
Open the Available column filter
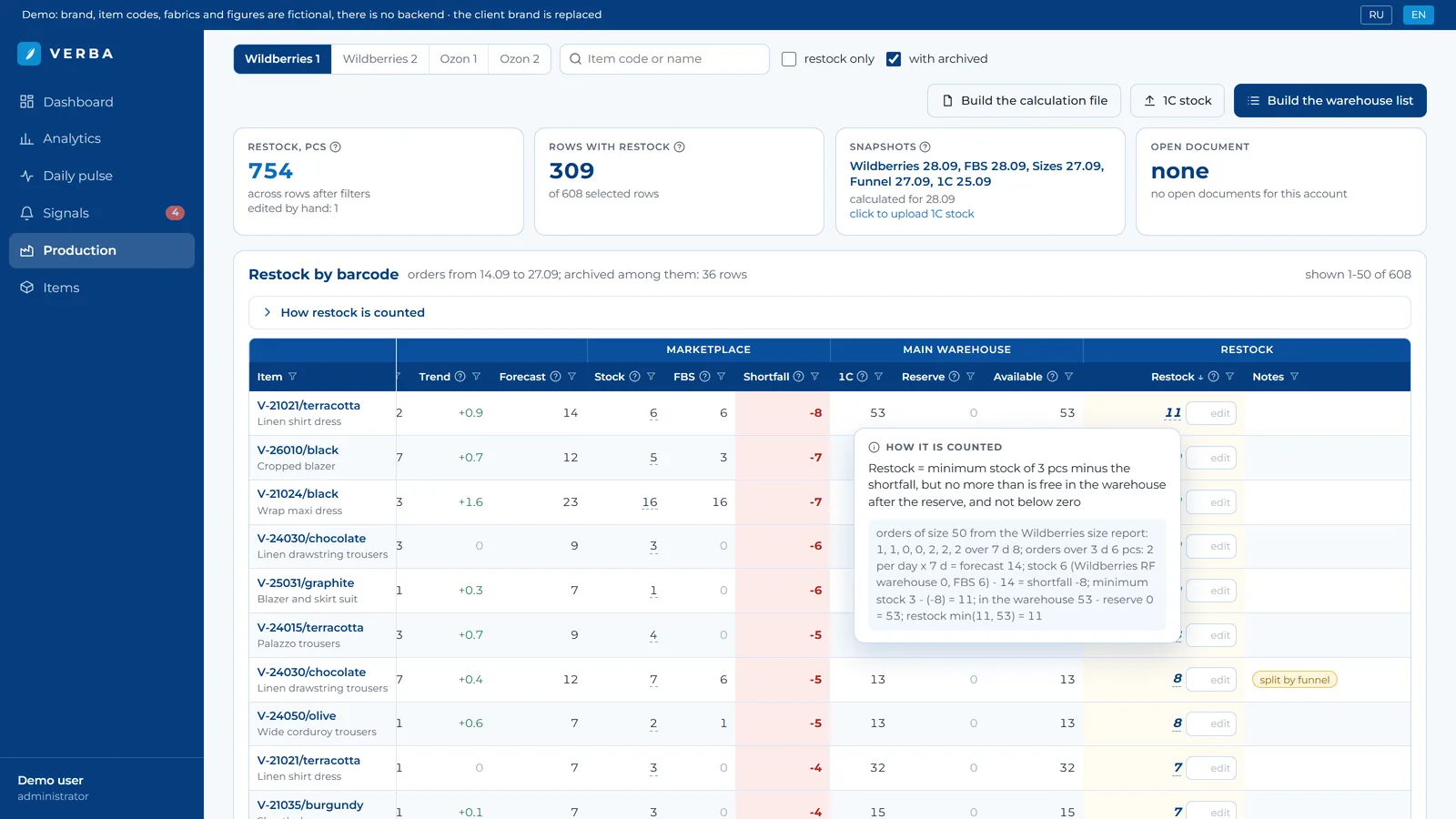tap(1068, 377)
